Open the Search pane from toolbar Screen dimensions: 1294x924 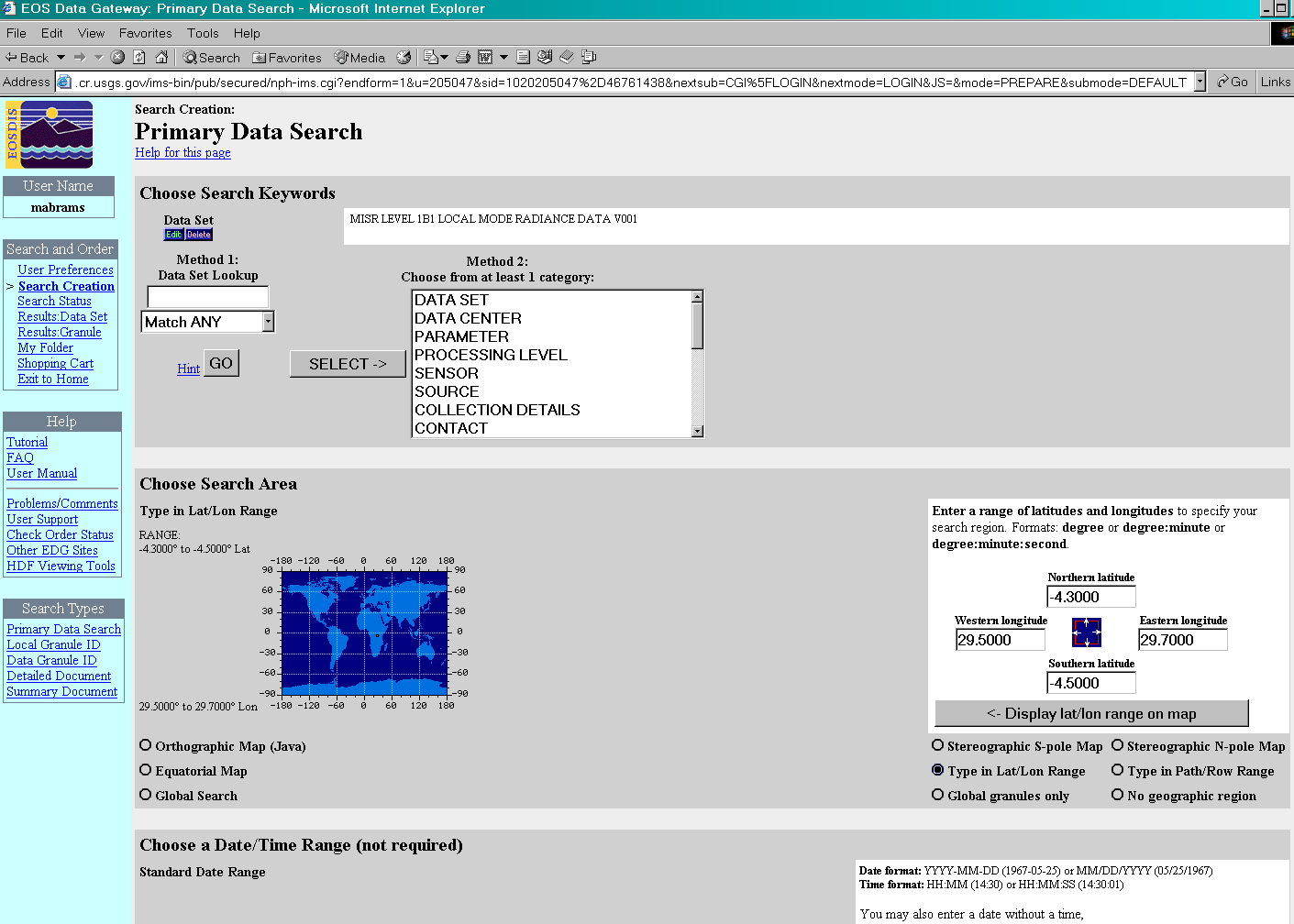coord(211,57)
